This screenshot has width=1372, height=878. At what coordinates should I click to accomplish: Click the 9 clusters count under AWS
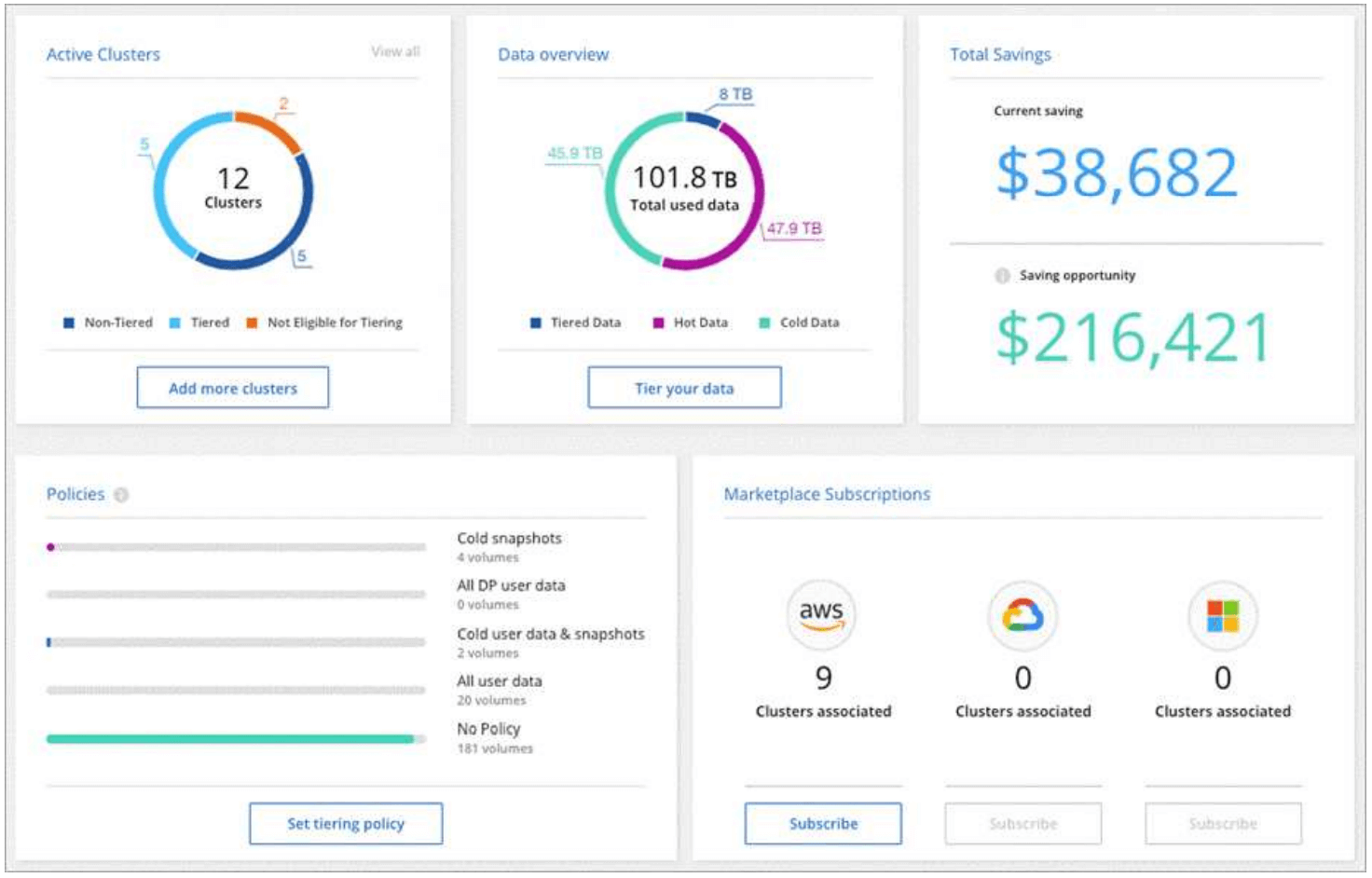[x=823, y=678]
